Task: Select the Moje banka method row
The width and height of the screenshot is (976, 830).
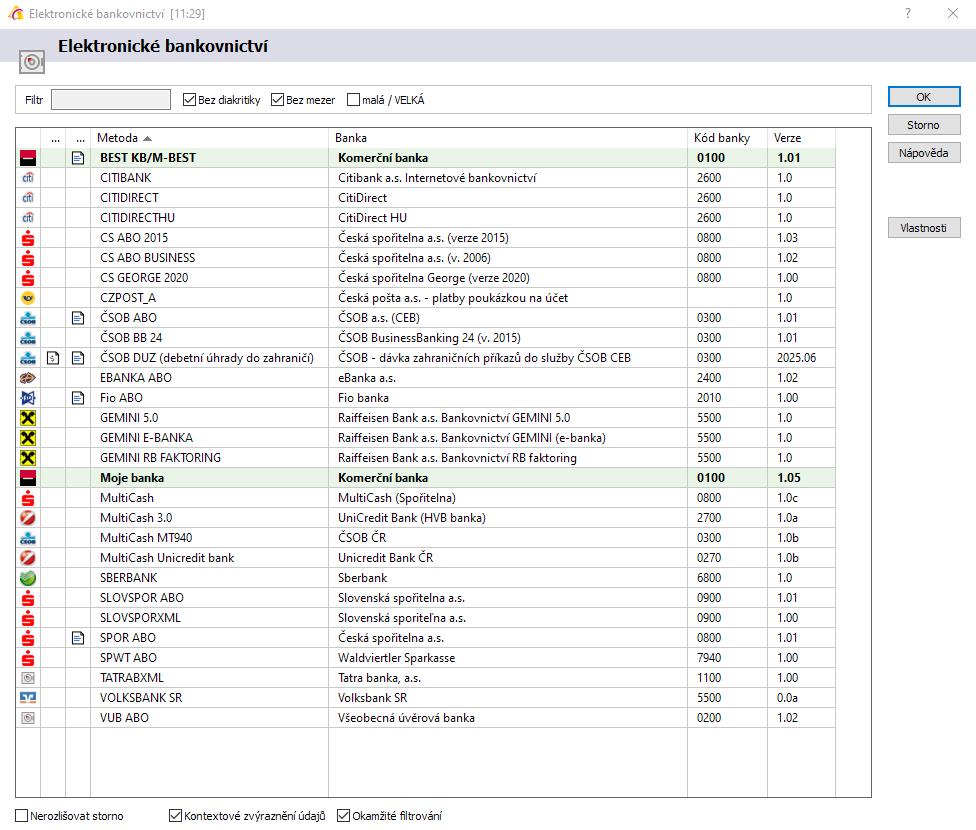Action: 426,478
